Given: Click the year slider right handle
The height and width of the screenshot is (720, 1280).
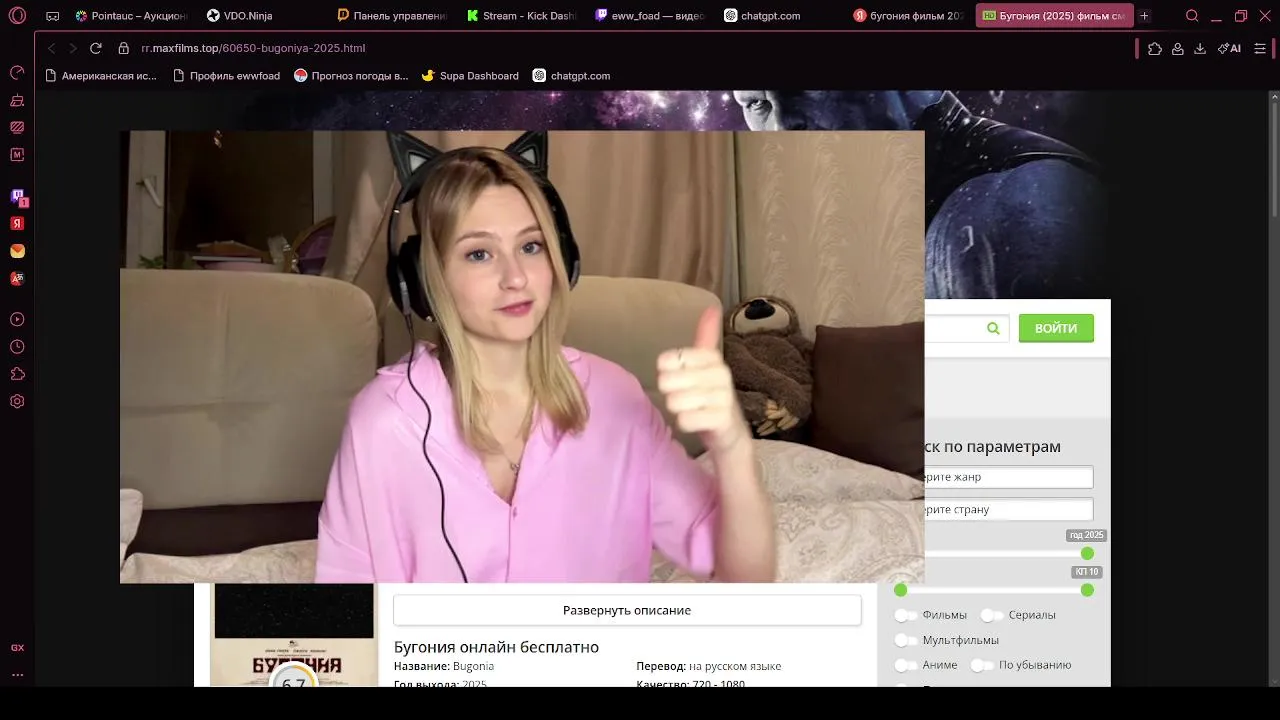Looking at the screenshot, I should pyautogui.click(x=1087, y=553).
